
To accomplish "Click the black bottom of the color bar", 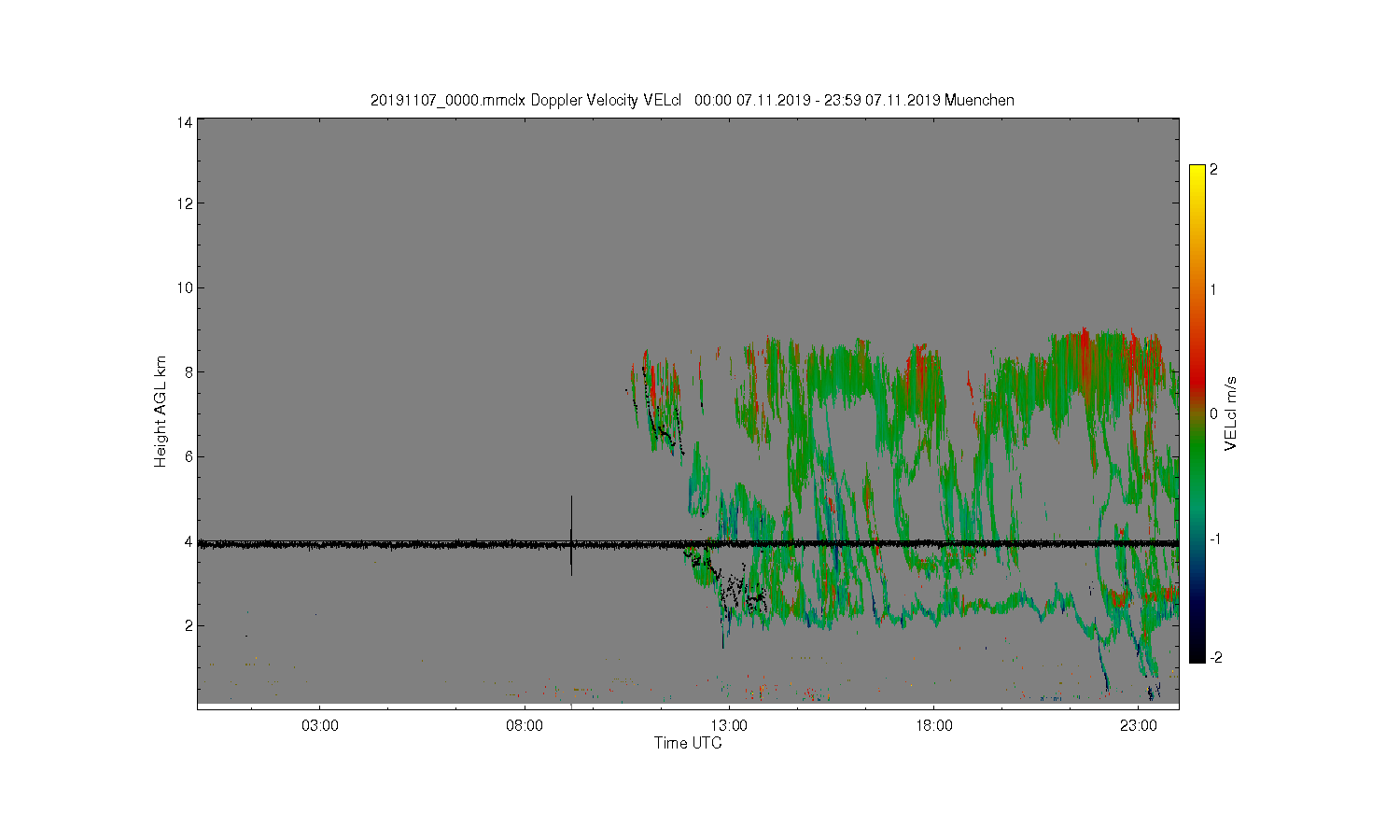I will pos(1197,654).
